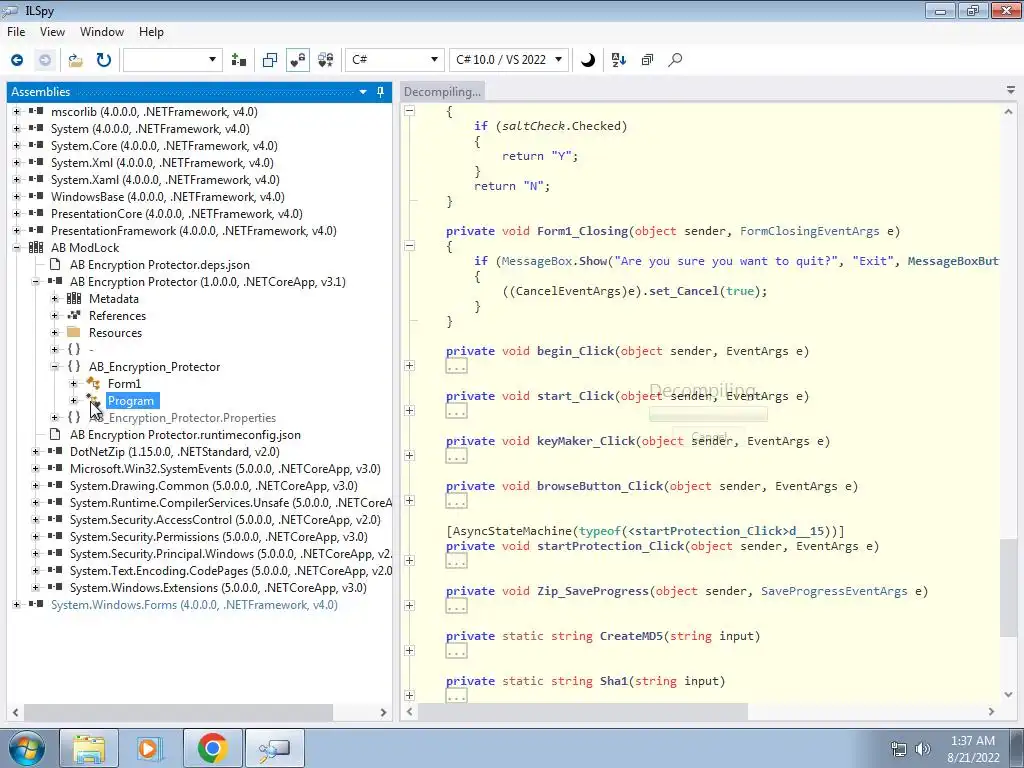Click the FormClosingEventArgs type link

coord(809,231)
